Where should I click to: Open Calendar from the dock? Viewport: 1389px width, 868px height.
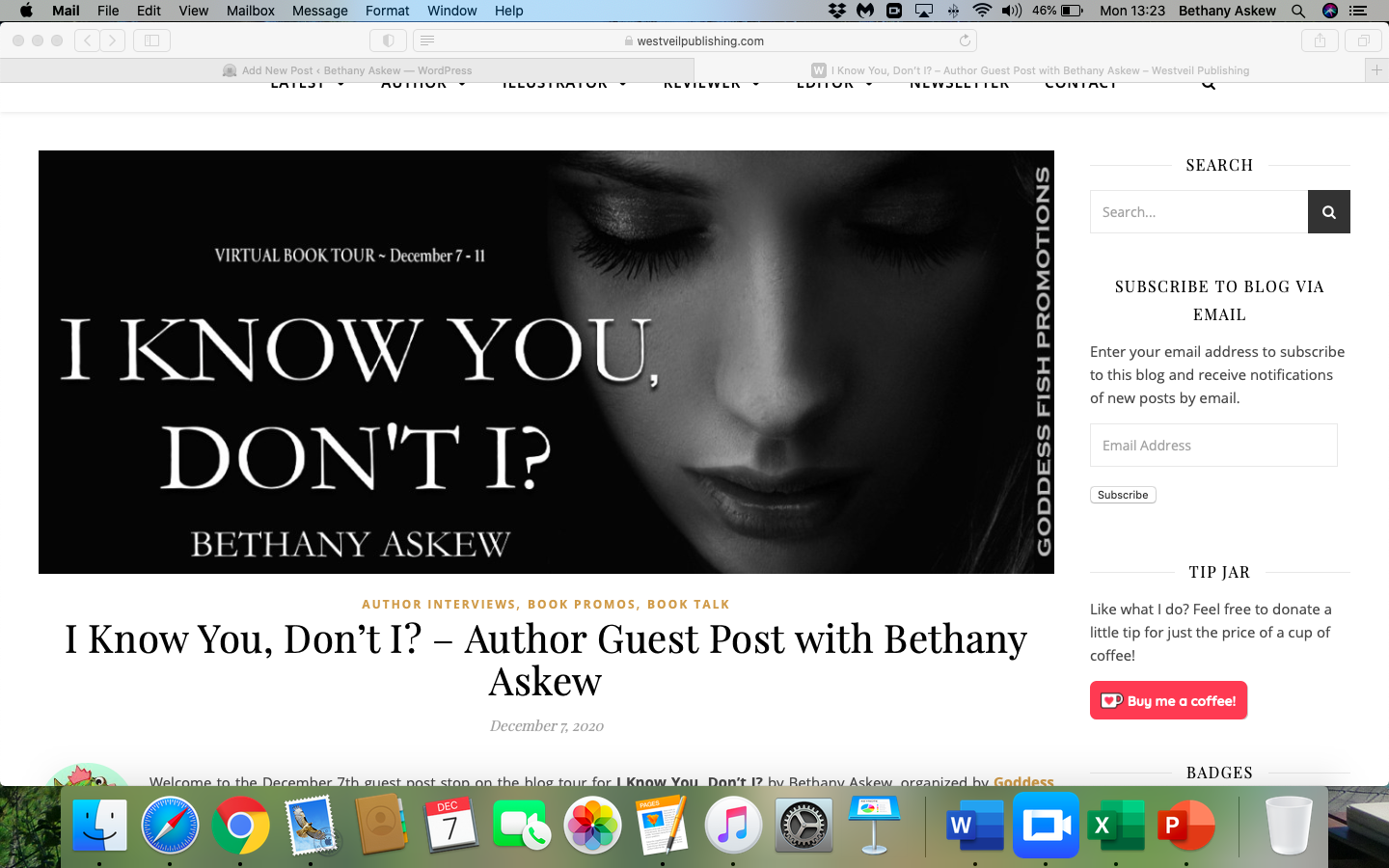[x=451, y=826]
